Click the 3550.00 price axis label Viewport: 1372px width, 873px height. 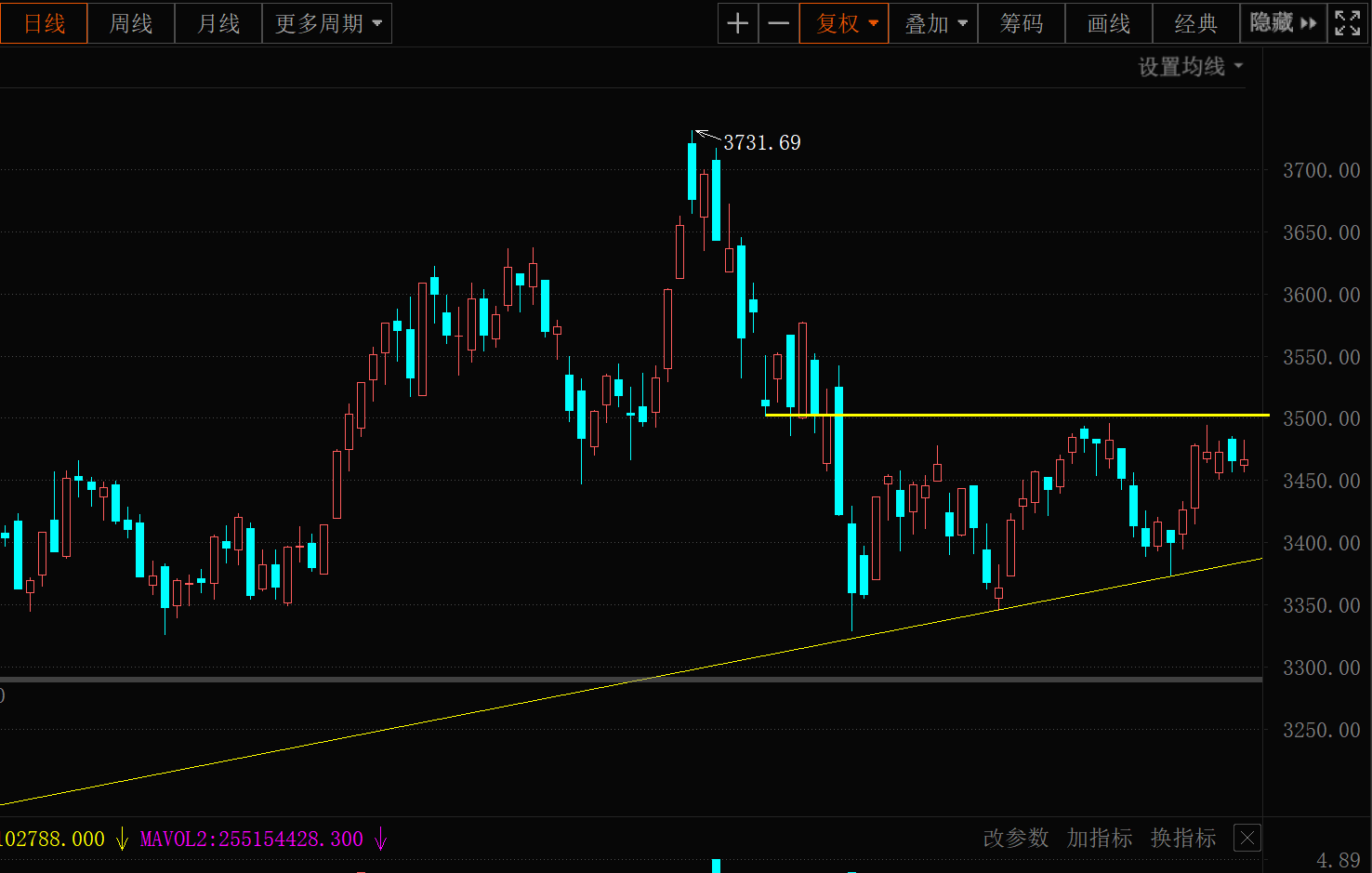click(1321, 358)
